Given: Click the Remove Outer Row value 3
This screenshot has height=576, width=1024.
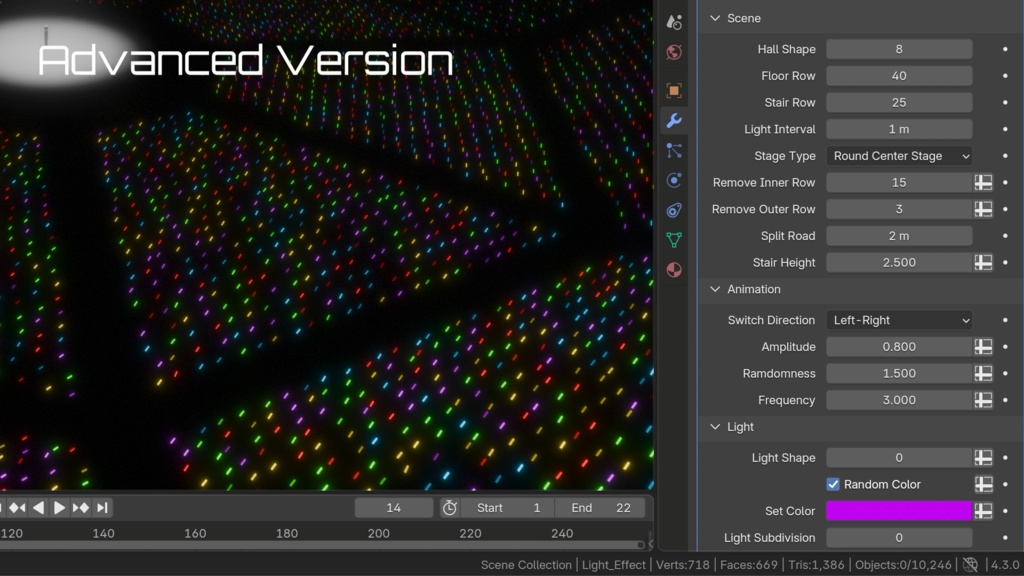Looking at the screenshot, I should (x=899, y=209).
